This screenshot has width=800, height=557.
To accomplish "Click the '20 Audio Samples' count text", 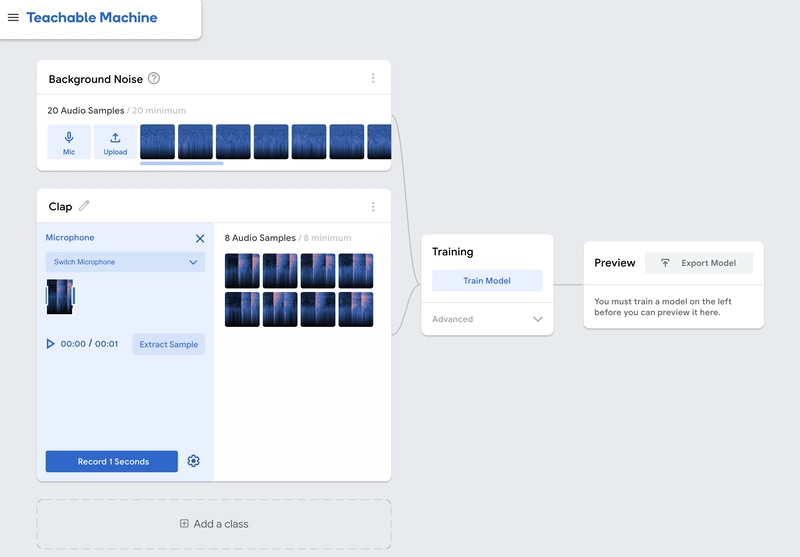I will click(86, 110).
